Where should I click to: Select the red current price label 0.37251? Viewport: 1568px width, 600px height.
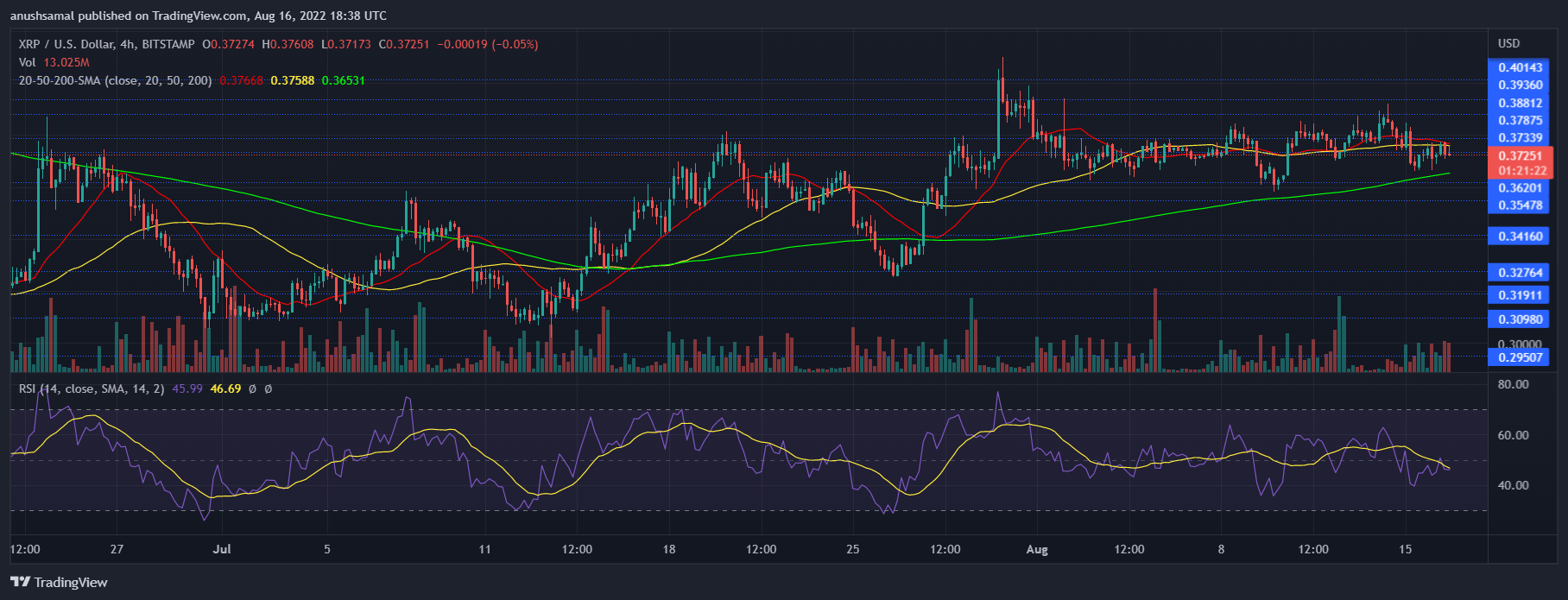point(1520,156)
